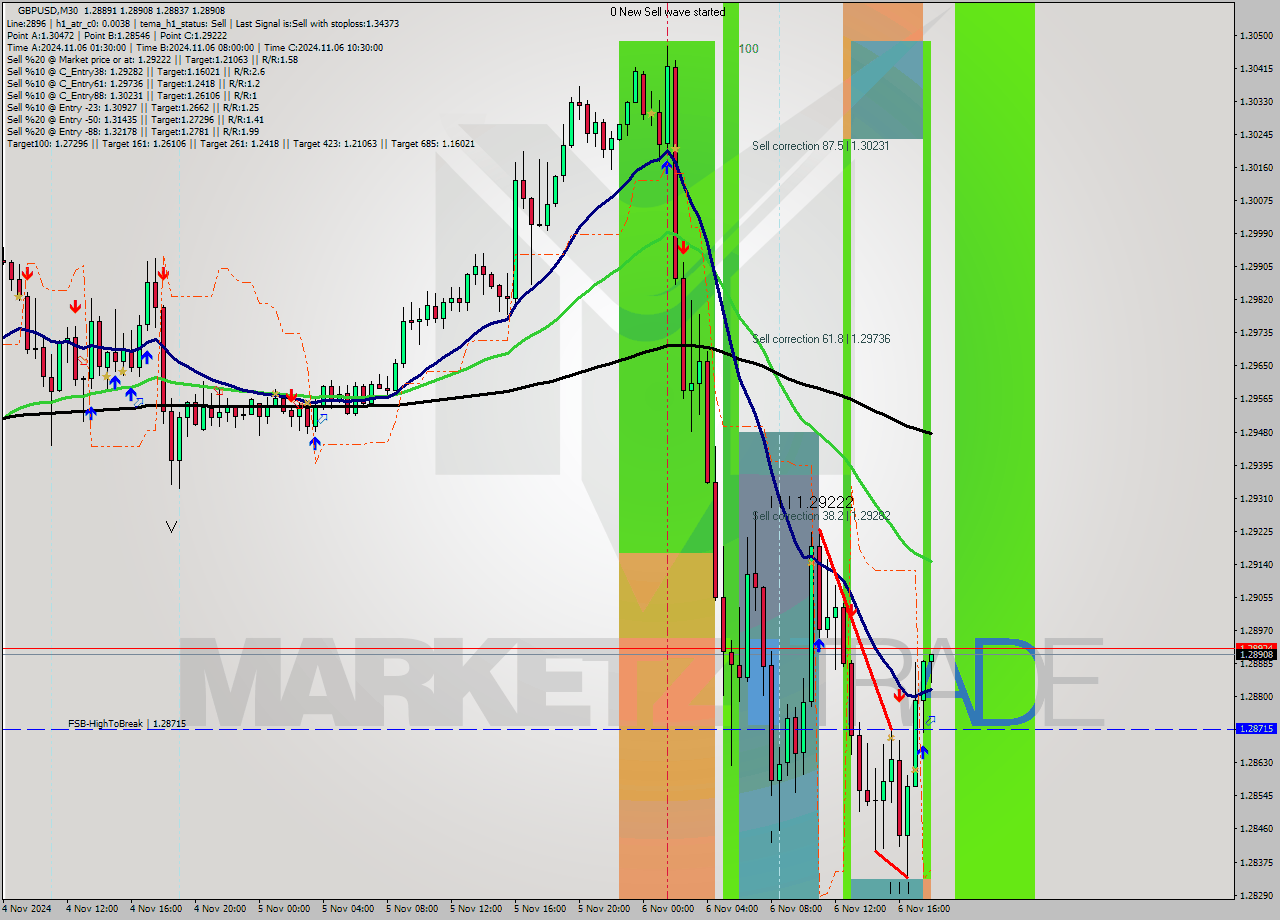Click price axis value 1.29480

(1256, 432)
